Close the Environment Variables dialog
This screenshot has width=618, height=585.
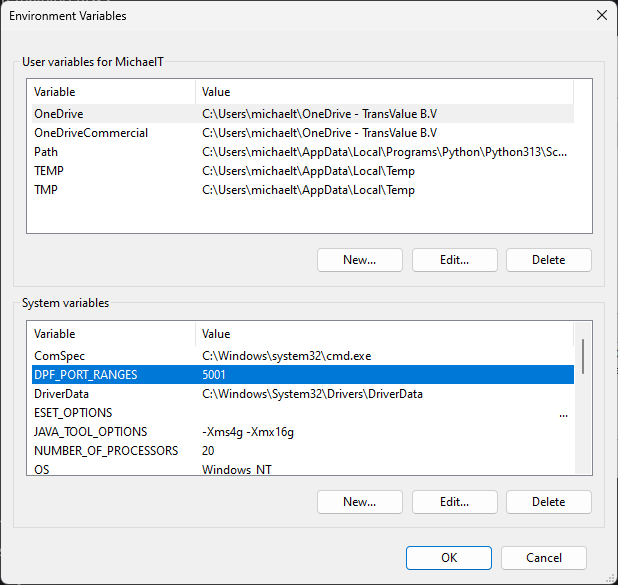(601, 16)
